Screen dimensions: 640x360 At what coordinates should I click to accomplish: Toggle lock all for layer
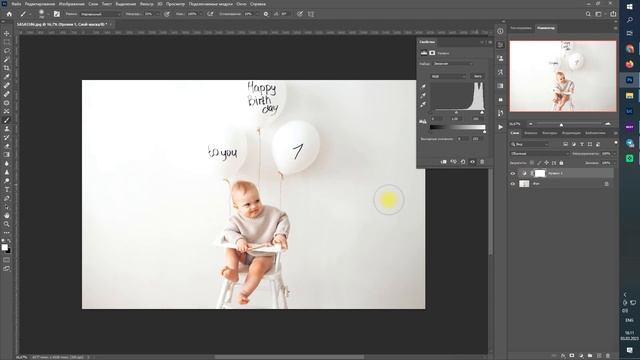point(561,163)
